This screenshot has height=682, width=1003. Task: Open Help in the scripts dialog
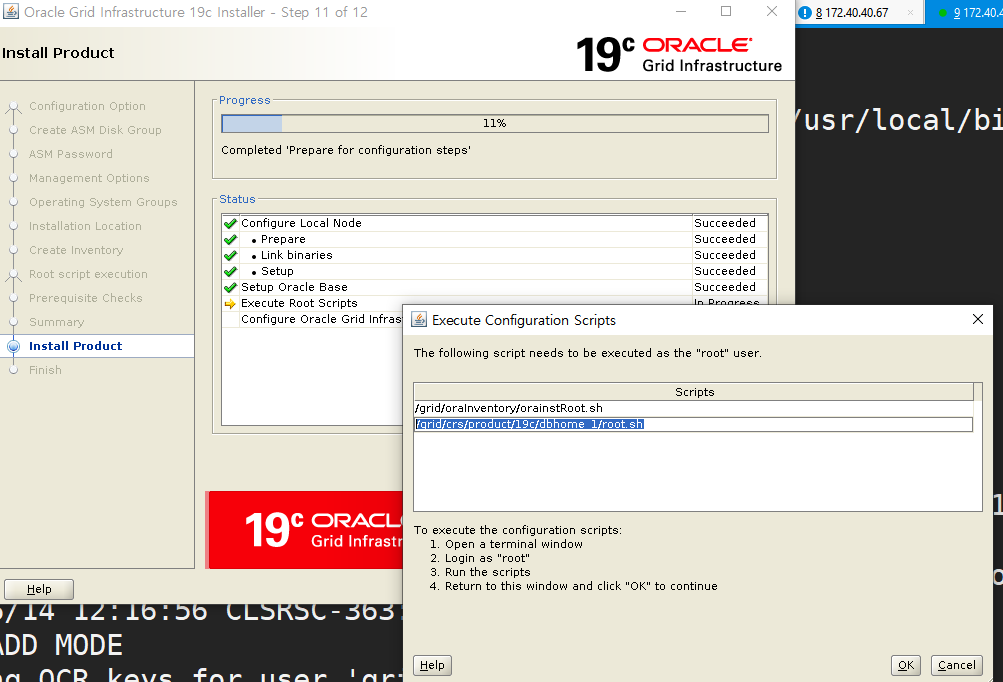(x=432, y=665)
